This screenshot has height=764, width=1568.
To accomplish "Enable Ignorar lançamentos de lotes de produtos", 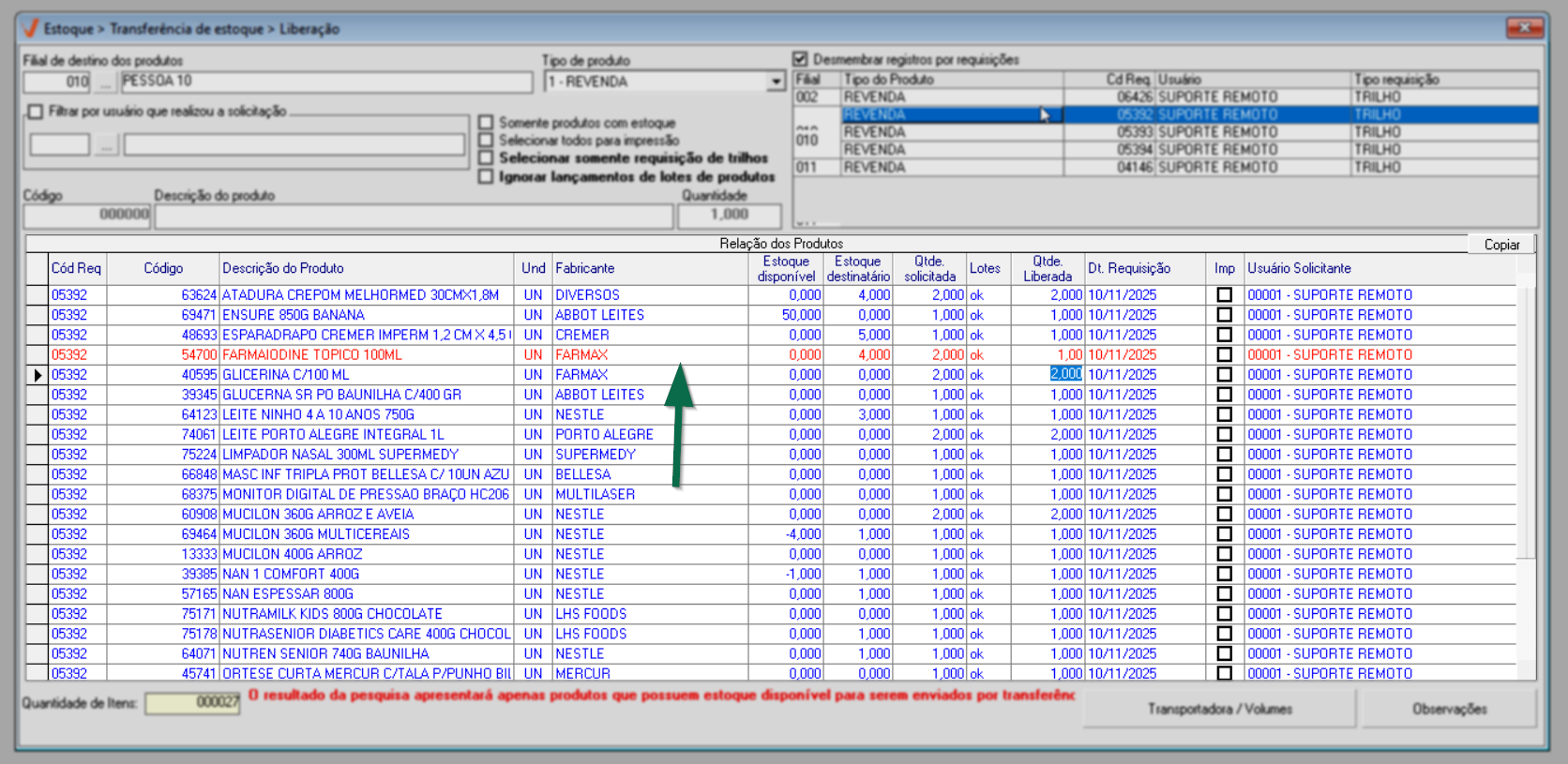I will [486, 176].
